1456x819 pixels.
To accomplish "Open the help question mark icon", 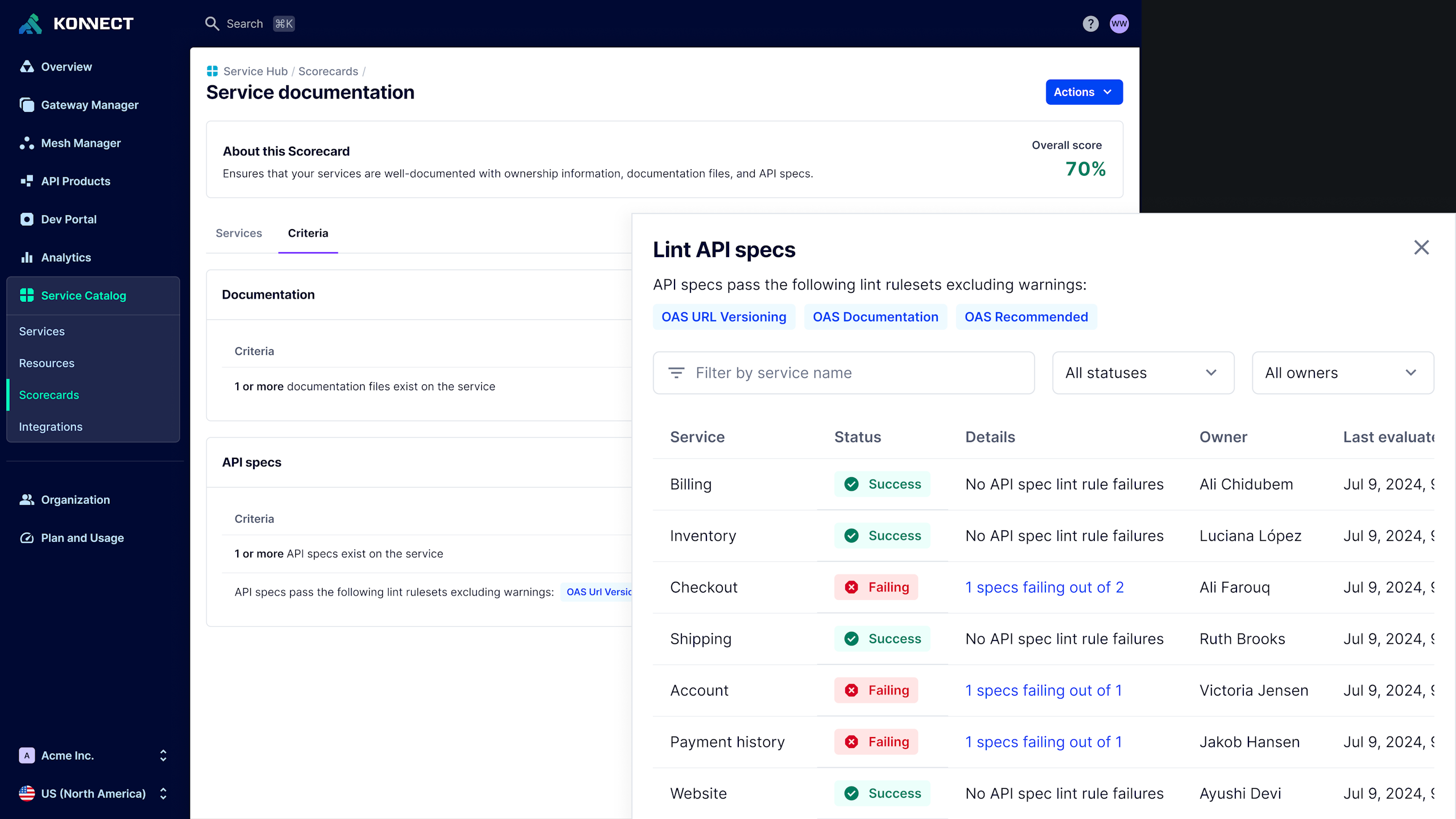I will 1090,23.
